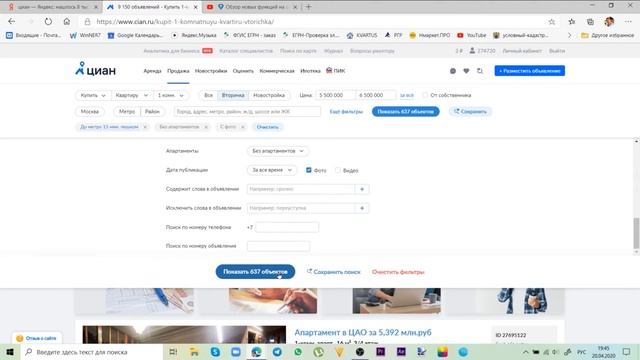This screenshot has height=360, width=640.
Task: Expand the Квартиру property type dropdown
Action: (131, 95)
